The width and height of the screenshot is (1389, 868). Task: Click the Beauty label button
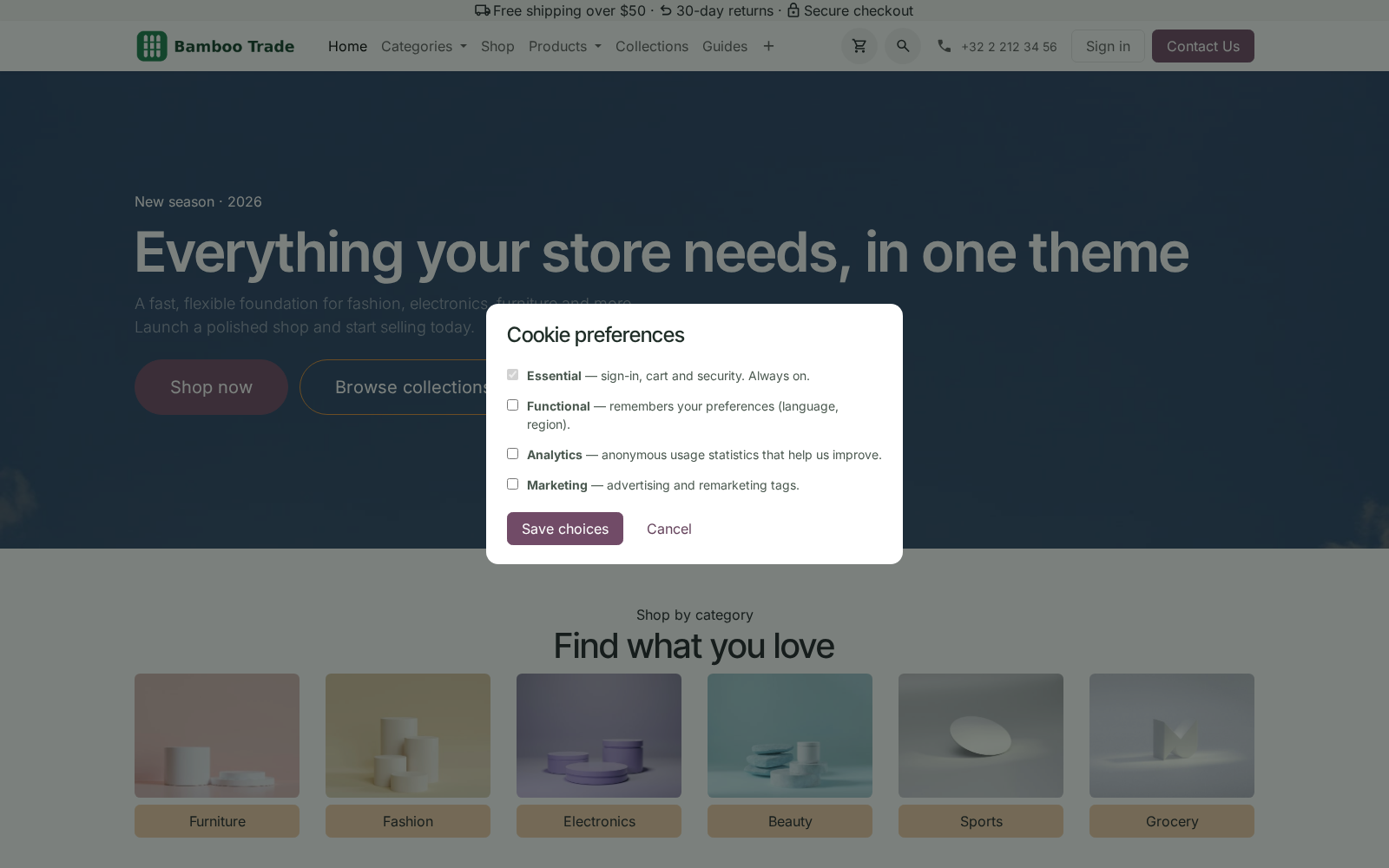click(790, 821)
